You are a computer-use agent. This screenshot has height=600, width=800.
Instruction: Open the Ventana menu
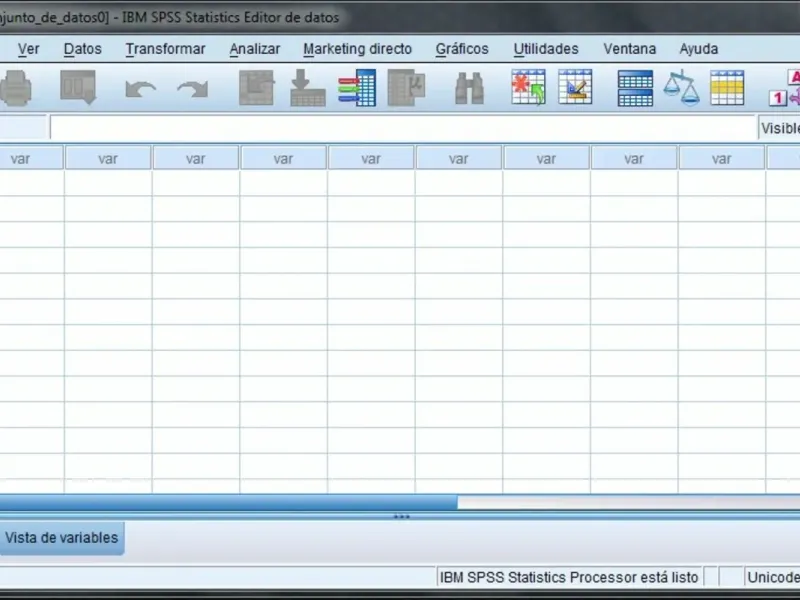click(x=630, y=49)
